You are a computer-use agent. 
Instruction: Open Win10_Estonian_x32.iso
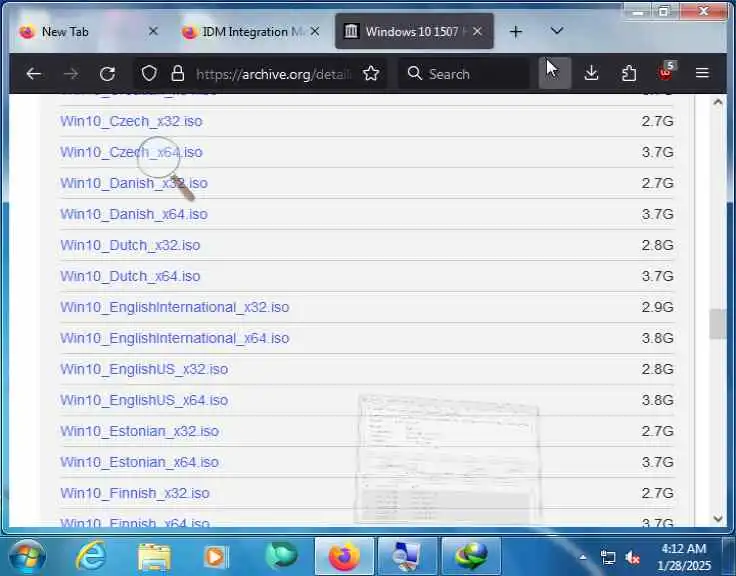[x=139, y=431]
